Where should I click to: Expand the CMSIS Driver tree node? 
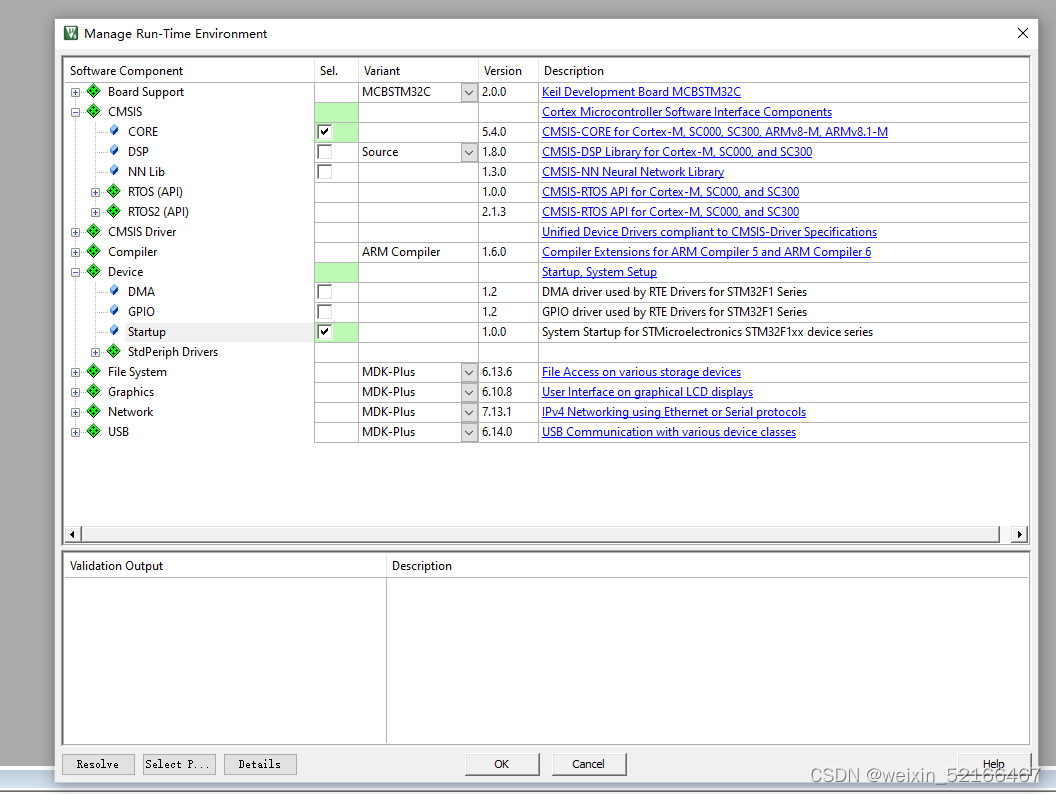coord(75,232)
